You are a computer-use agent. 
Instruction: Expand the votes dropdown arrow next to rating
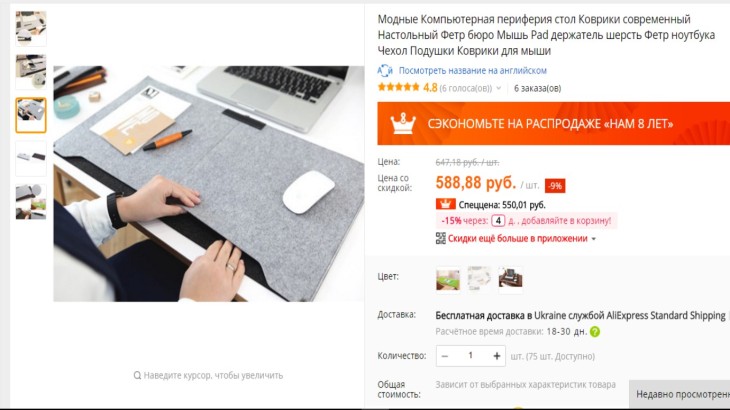point(499,88)
